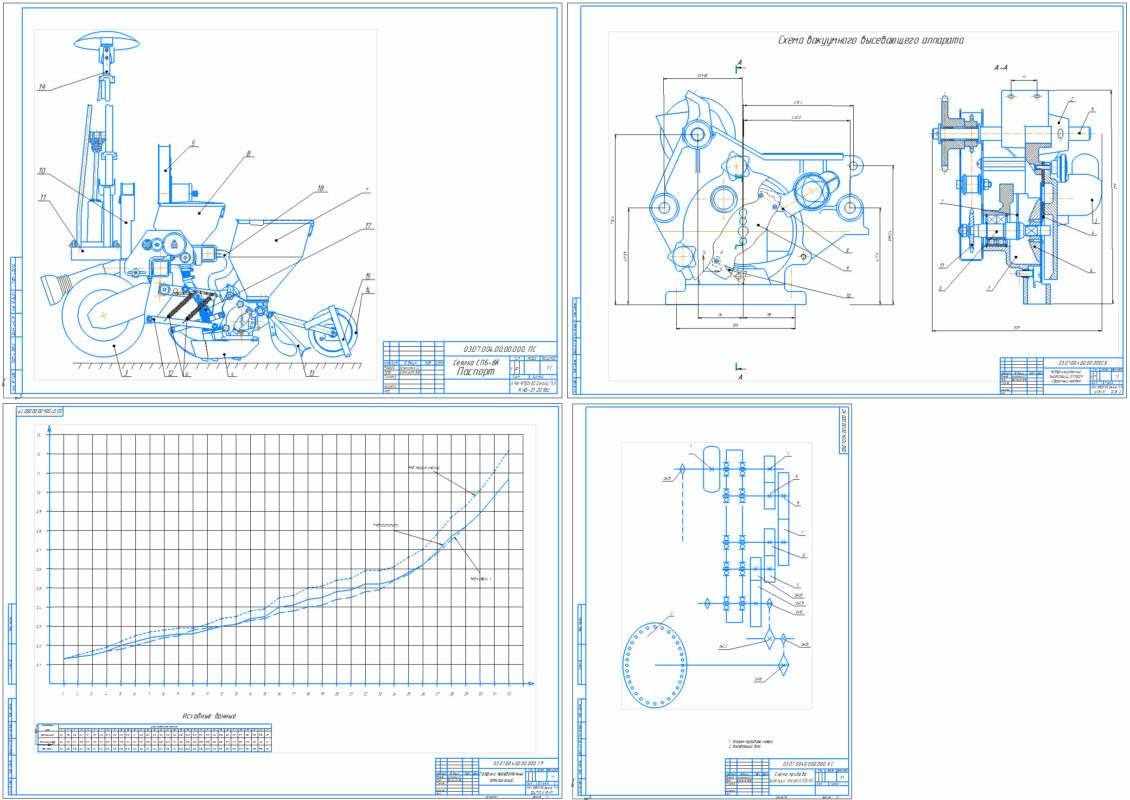Click the 'Исходные данные' table heading
Screen dimensions: 1130x800
[207, 716]
